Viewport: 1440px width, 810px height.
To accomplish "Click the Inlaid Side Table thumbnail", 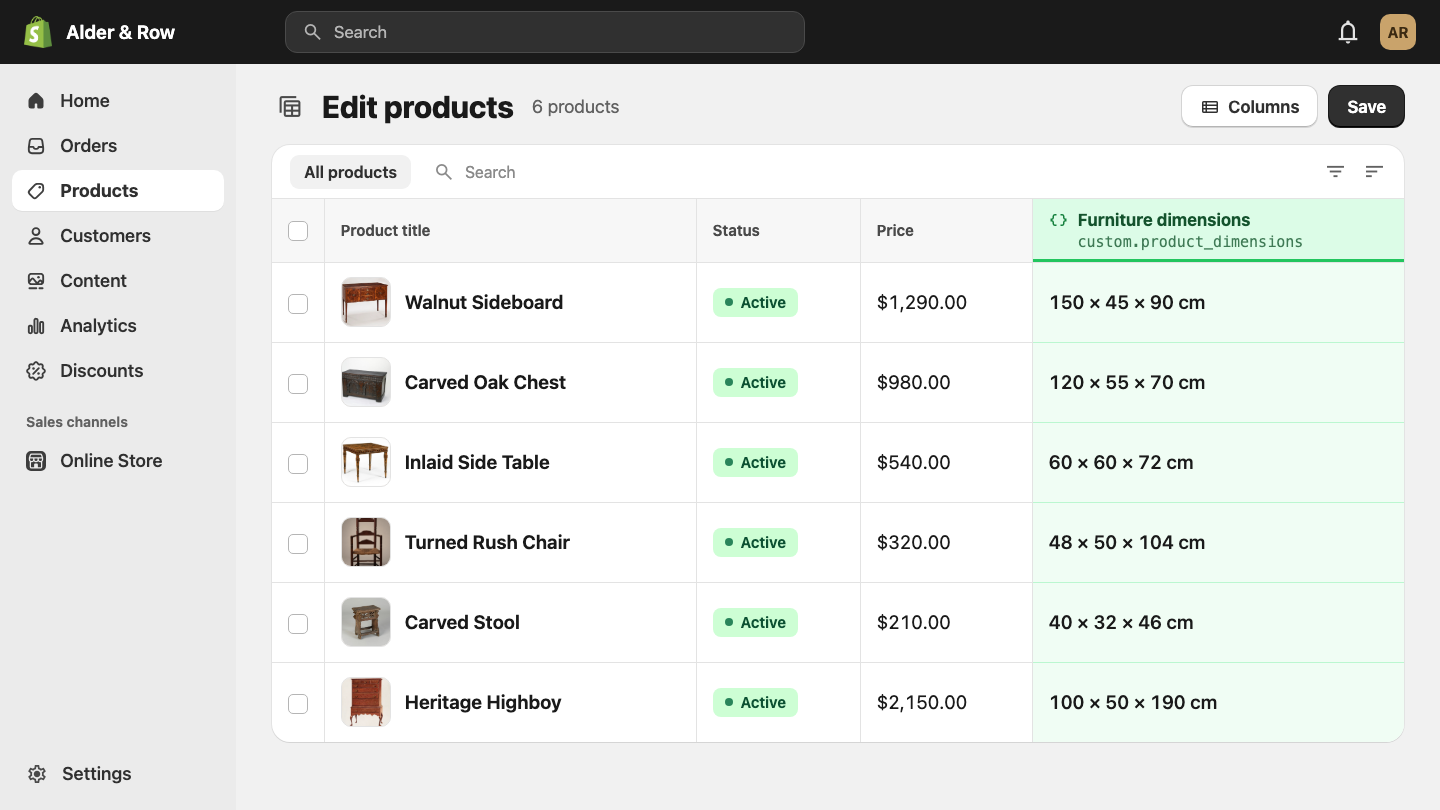I will (366, 462).
